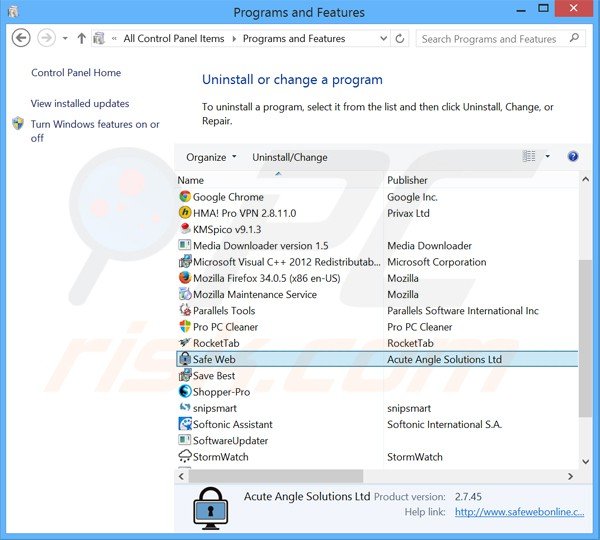This screenshot has width=600, height=540.
Task: Click the Microsoft Corporation publisher cell
Action: [x=437, y=262]
